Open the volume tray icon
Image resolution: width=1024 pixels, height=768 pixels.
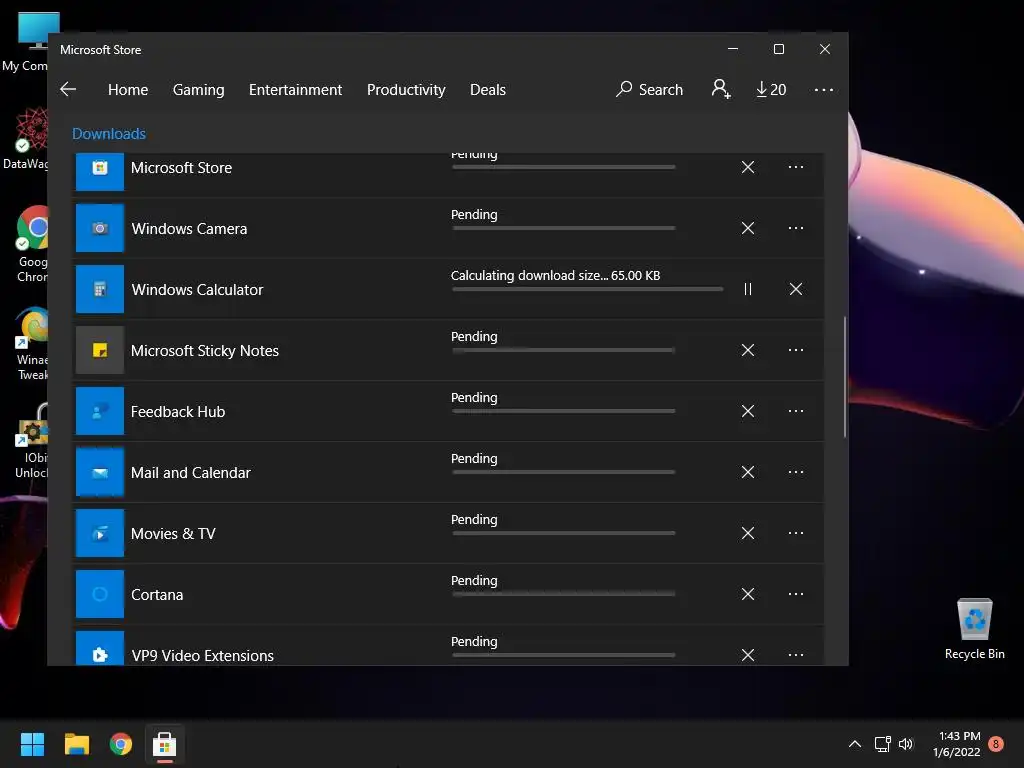tap(906, 744)
